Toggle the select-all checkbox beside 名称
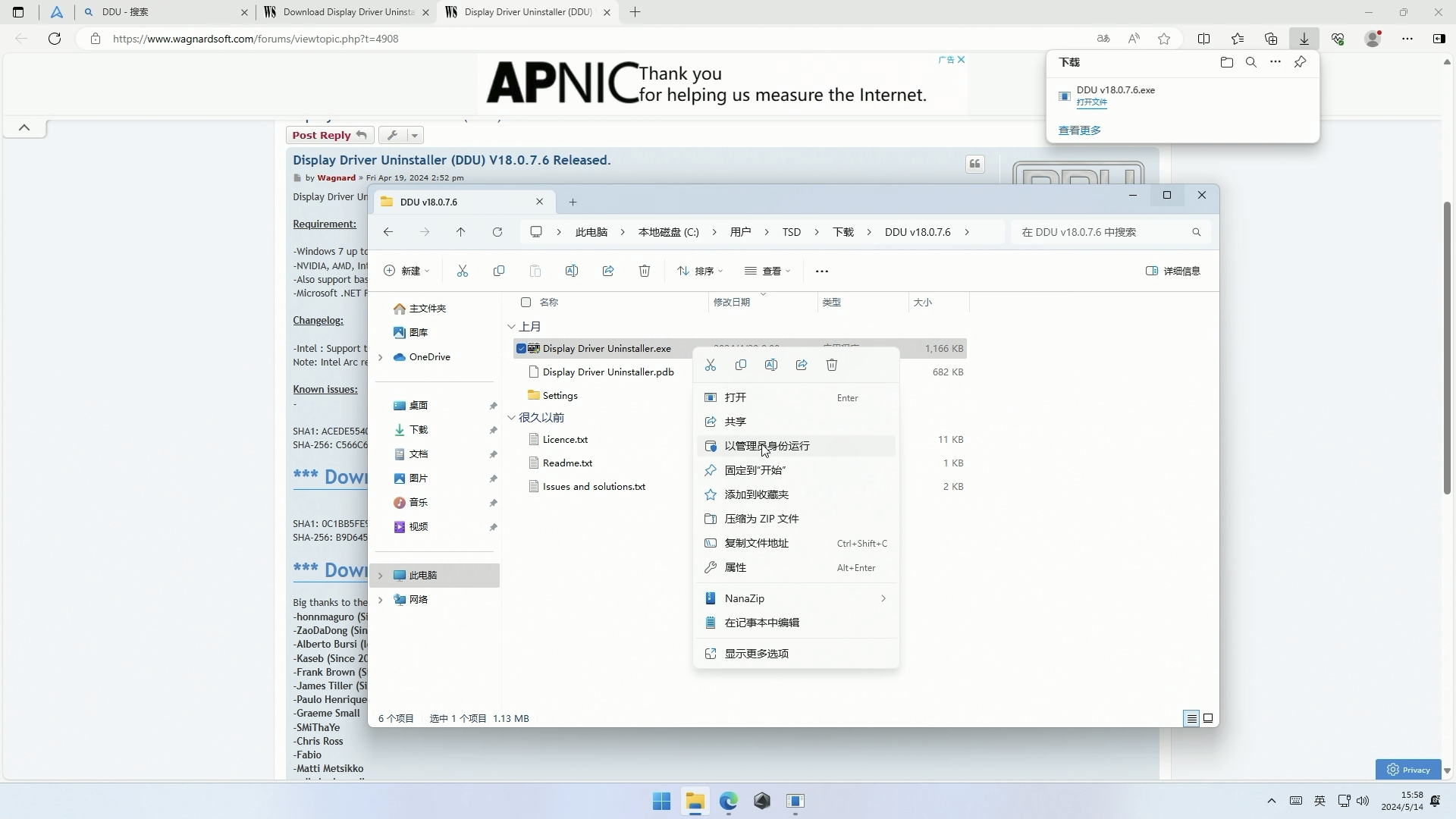 pos(526,303)
